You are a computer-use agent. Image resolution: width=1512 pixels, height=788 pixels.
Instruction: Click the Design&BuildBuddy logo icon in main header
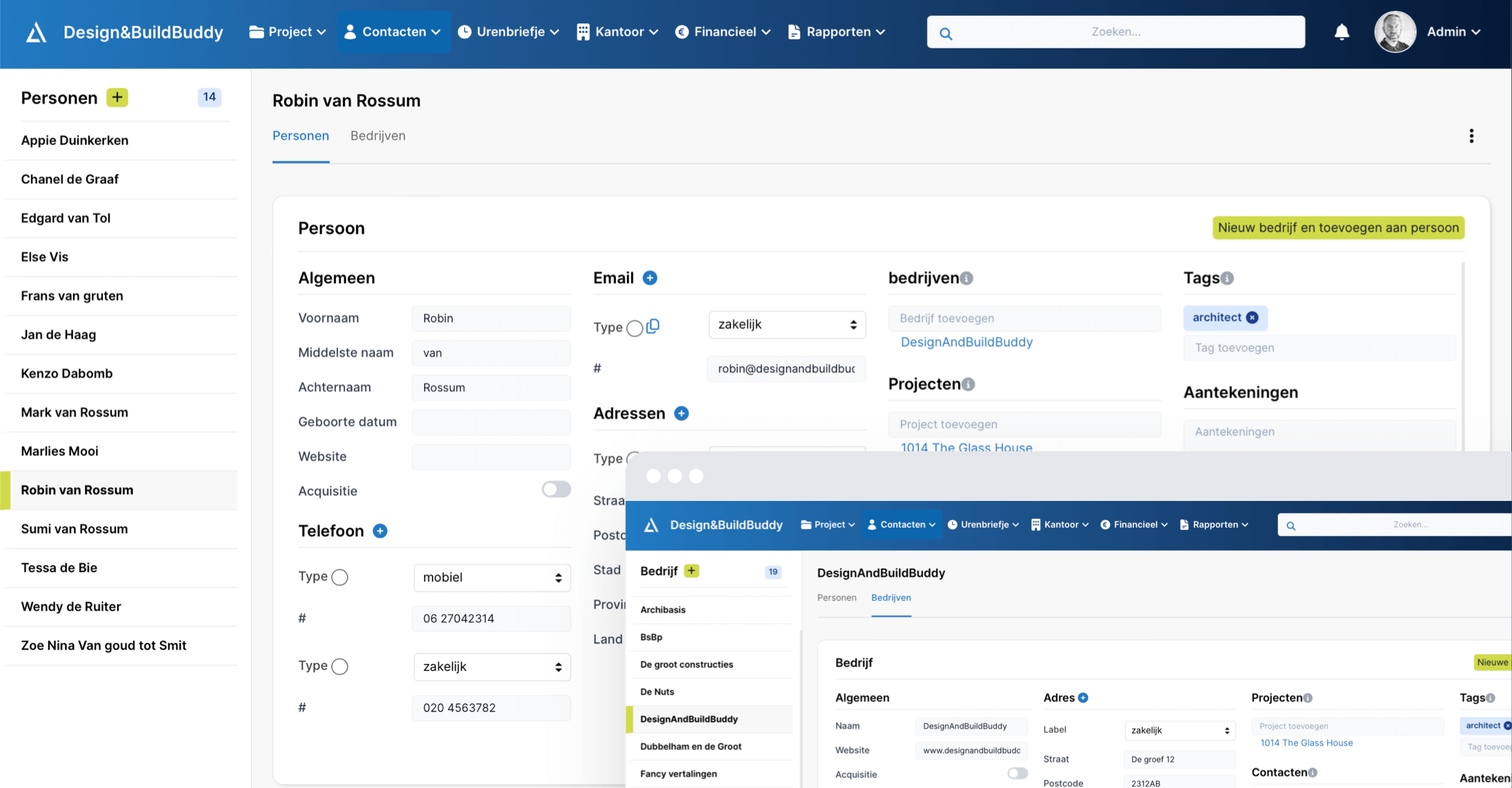click(36, 32)
